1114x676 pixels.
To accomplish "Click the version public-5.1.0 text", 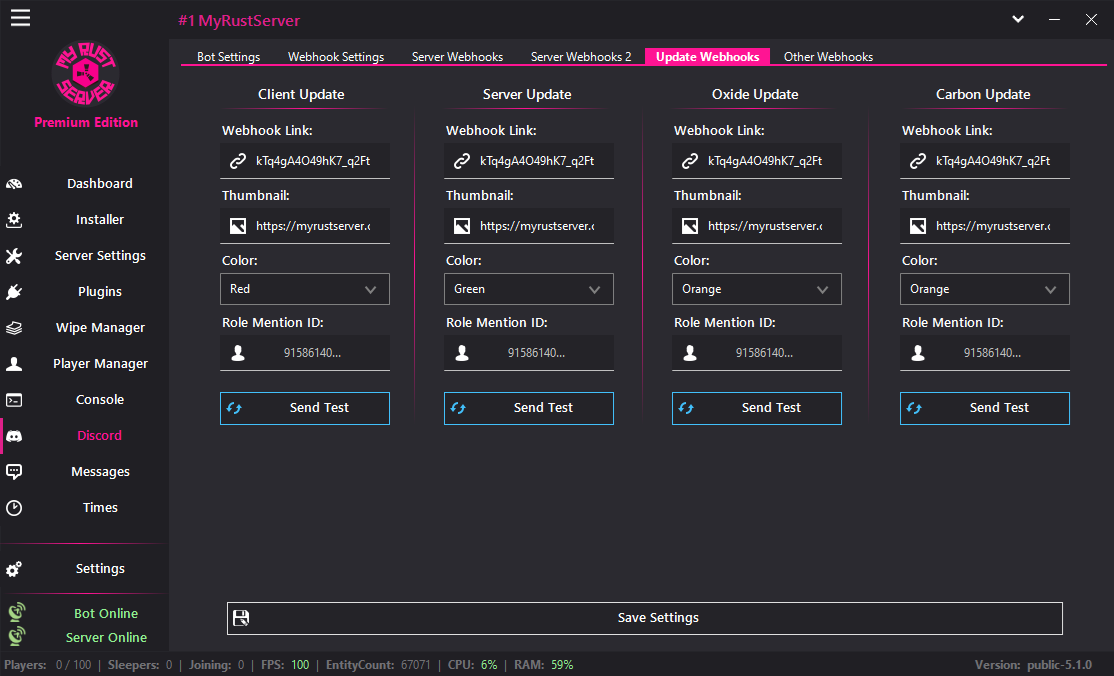I will (1033, 665).
